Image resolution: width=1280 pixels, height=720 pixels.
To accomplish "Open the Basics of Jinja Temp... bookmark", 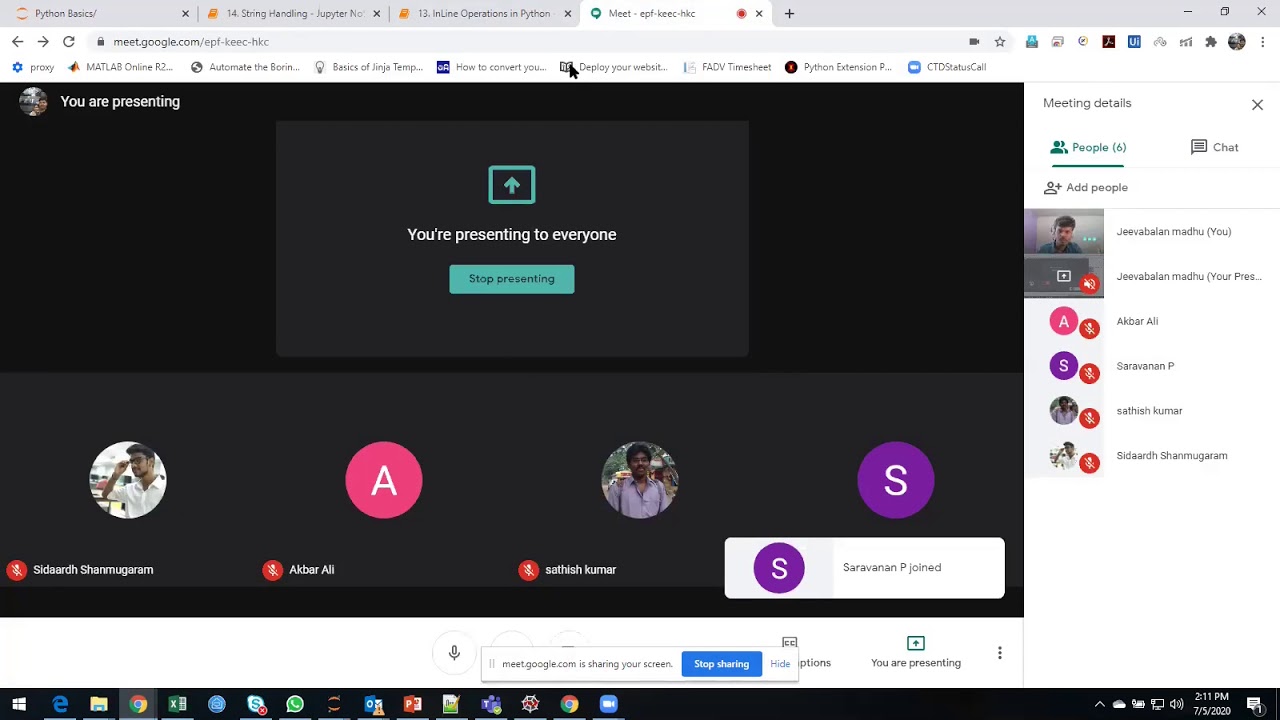I will (368, 67).
